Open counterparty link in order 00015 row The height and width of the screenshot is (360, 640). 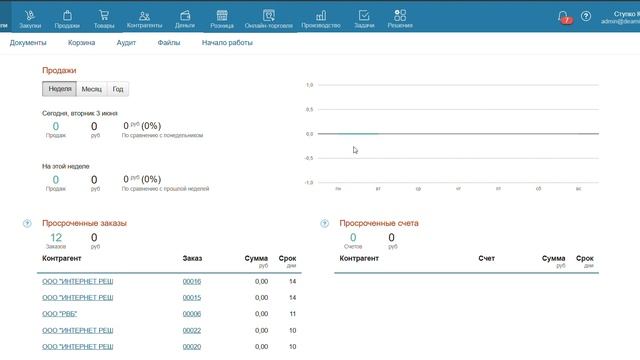(78, 298)
